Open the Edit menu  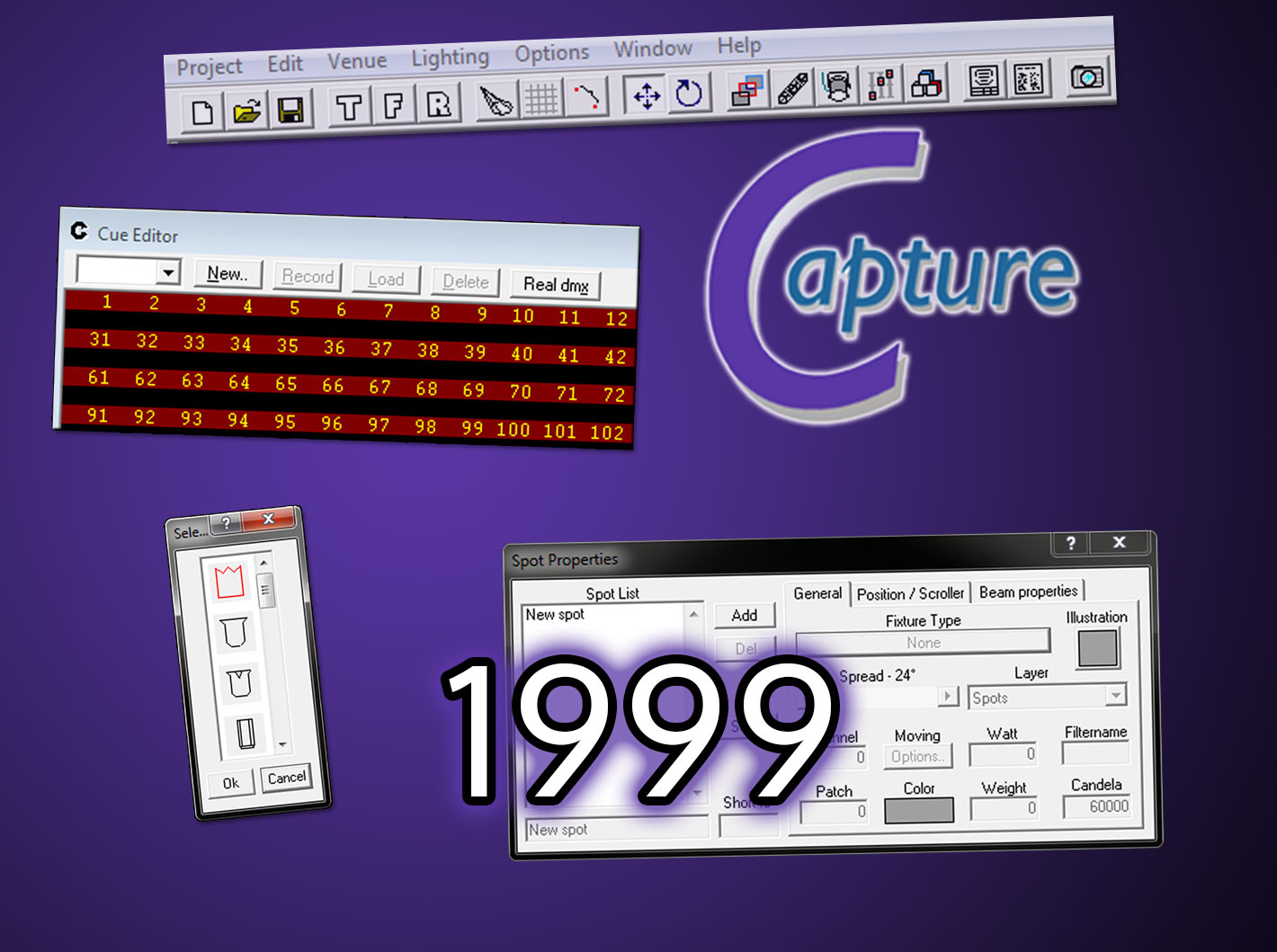click(285, 64)
